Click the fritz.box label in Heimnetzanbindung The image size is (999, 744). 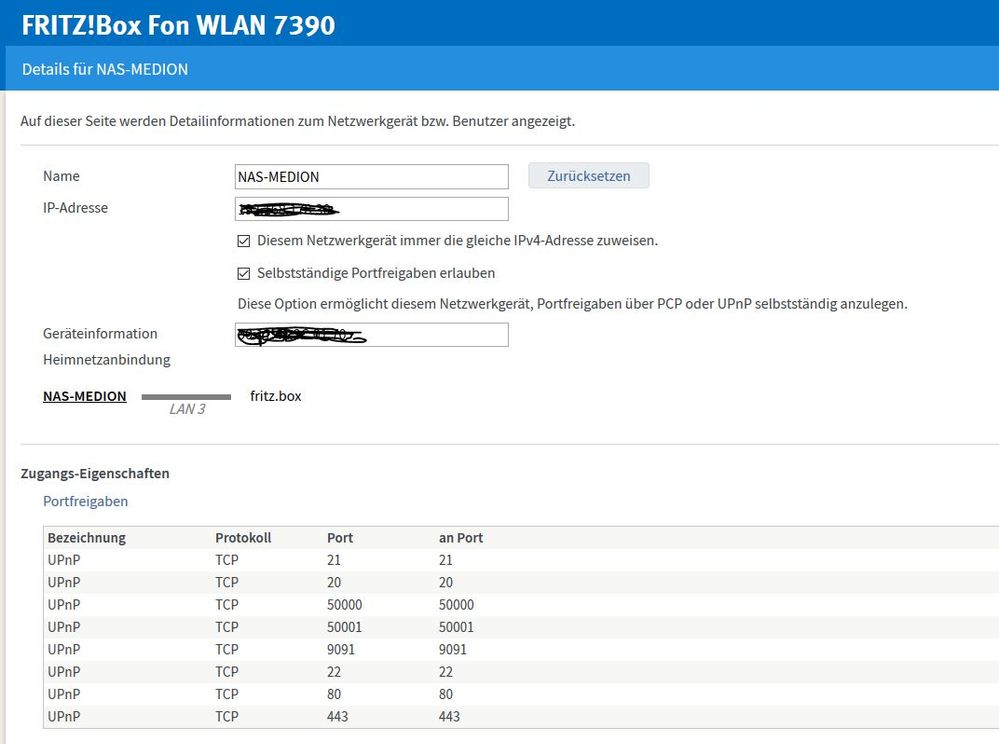pyautogui.click(x=275, y=396)
